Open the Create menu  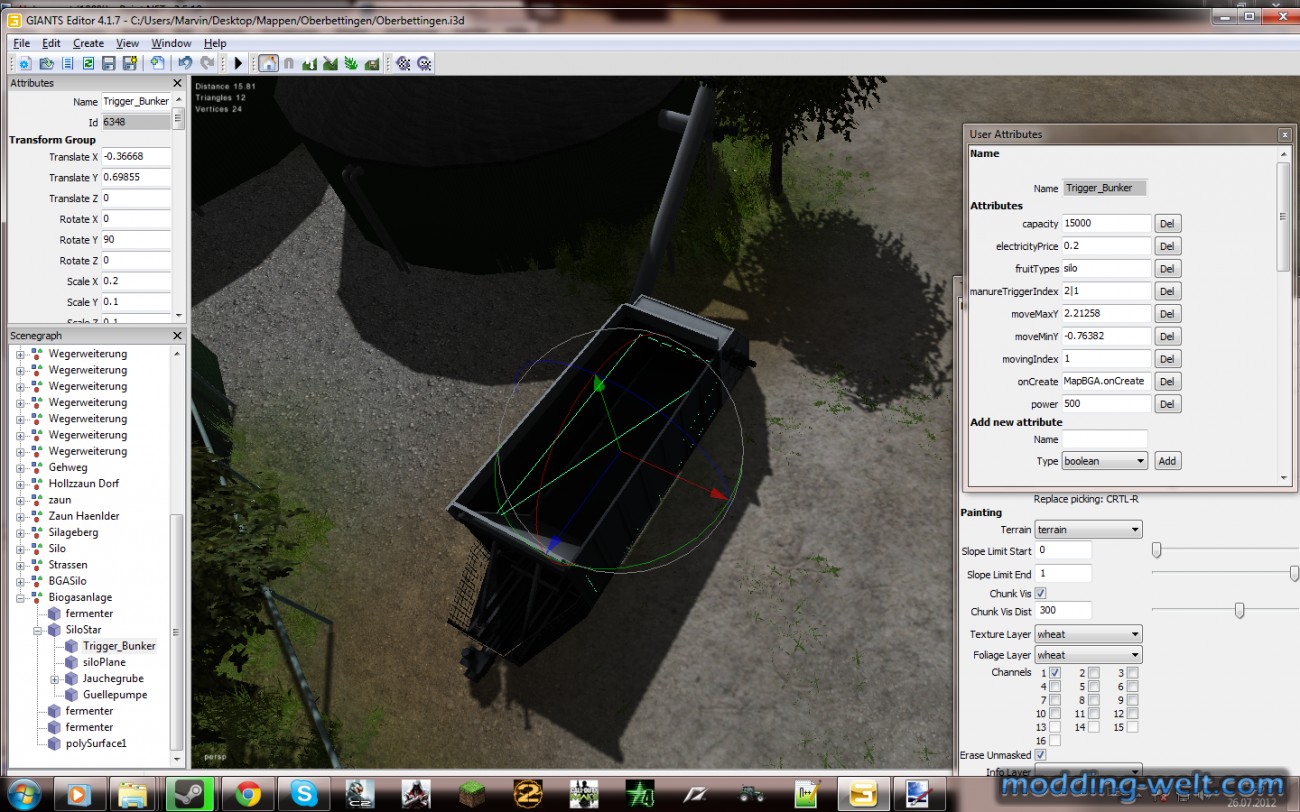pos(88,43)
